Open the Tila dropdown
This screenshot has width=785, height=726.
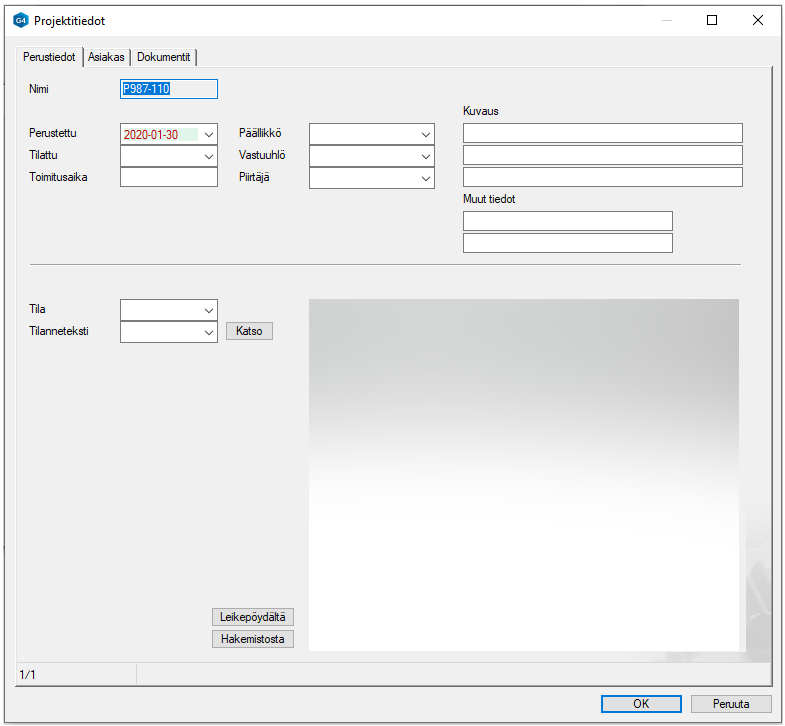coord(208,310)
